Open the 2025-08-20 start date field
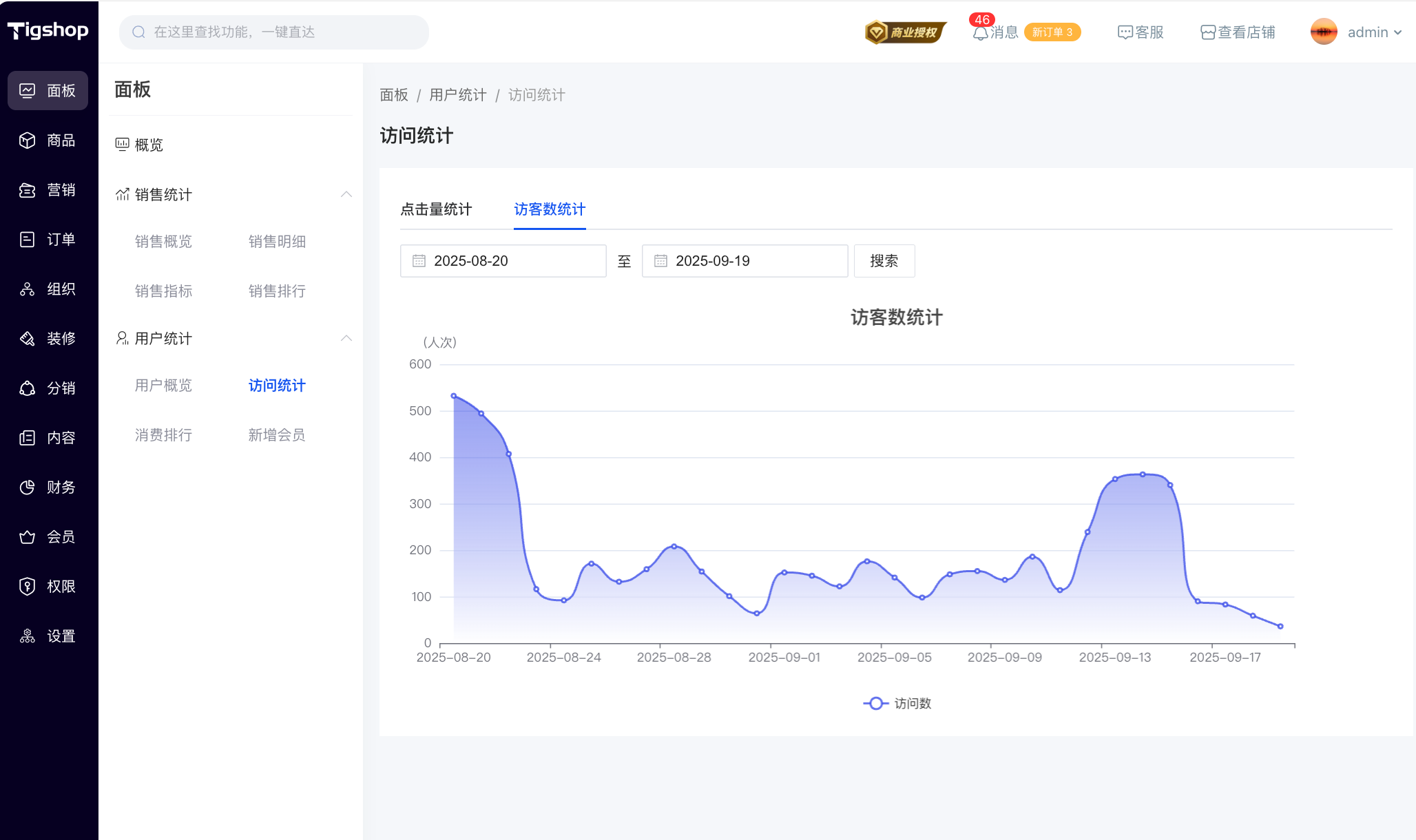 [503, 261]
